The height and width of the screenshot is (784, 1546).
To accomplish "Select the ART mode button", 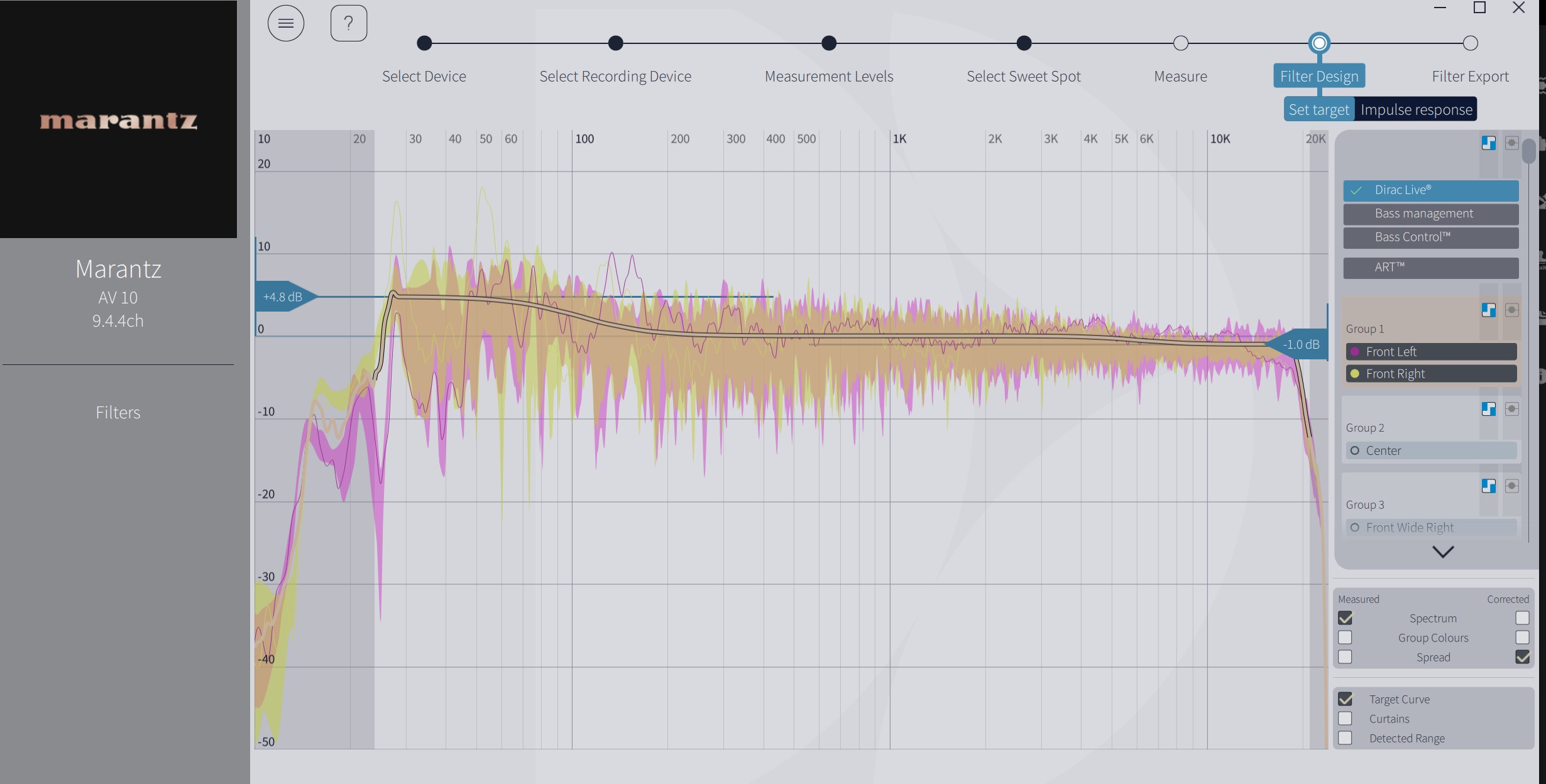I will (1430, 268).
